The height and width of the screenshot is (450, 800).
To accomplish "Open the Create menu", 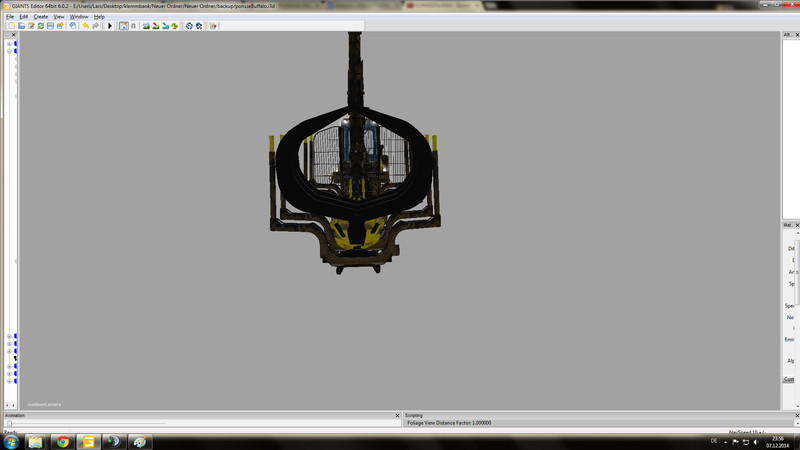I will (41, 16).
